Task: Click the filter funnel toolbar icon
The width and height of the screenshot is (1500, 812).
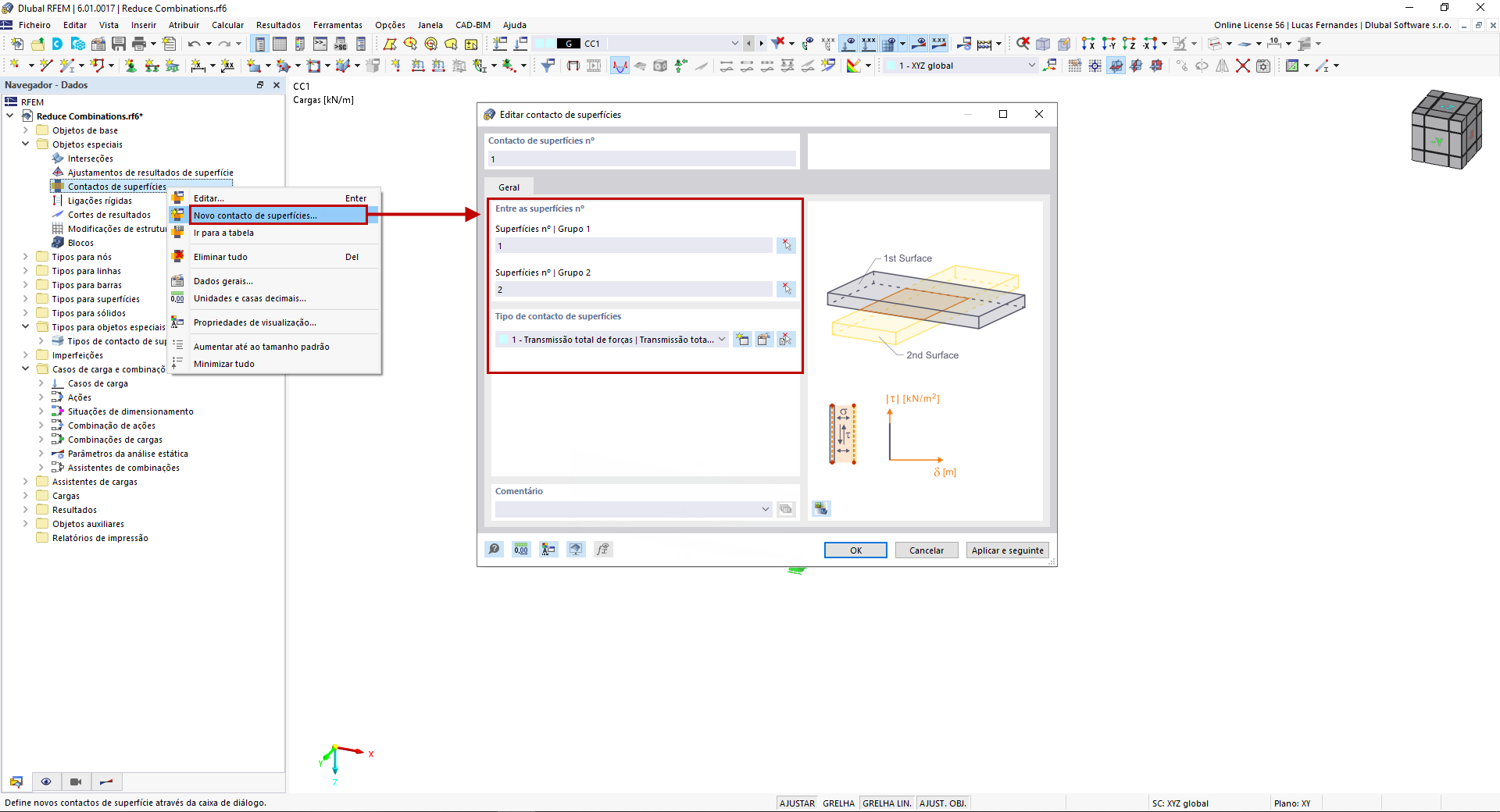Action: pyautogui.click(x=548, y=66)
